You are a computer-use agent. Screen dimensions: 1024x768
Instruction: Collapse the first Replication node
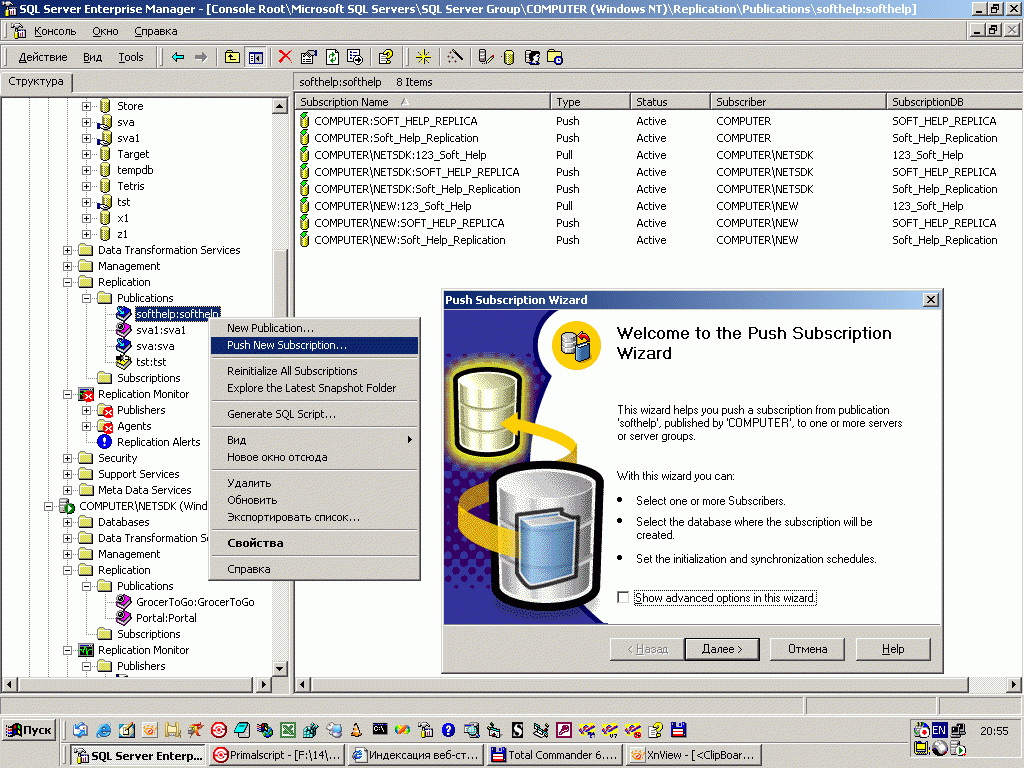pyautogui.click(x=67, y=282)
